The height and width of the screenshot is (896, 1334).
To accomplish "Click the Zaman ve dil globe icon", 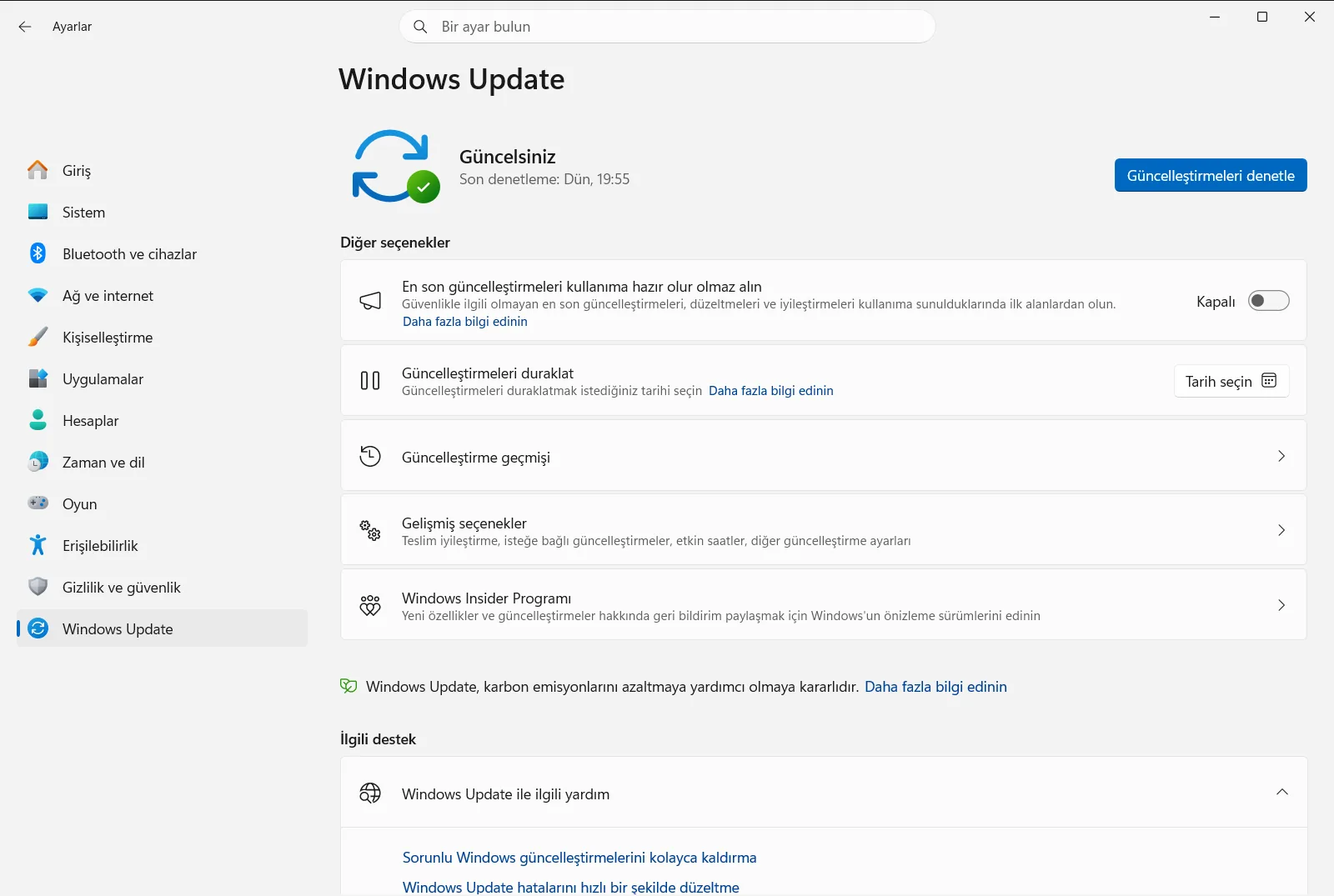I will pyautogui.click(x=38, y=462).
